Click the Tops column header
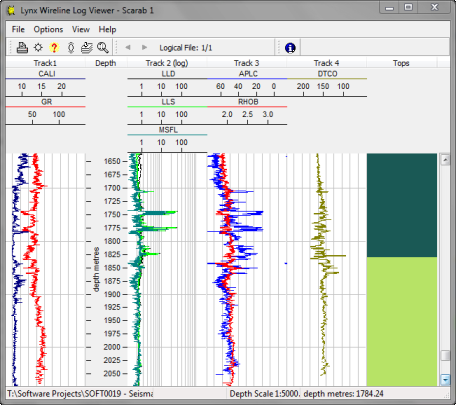Screen dimensions: 456x405 point(401,63)
